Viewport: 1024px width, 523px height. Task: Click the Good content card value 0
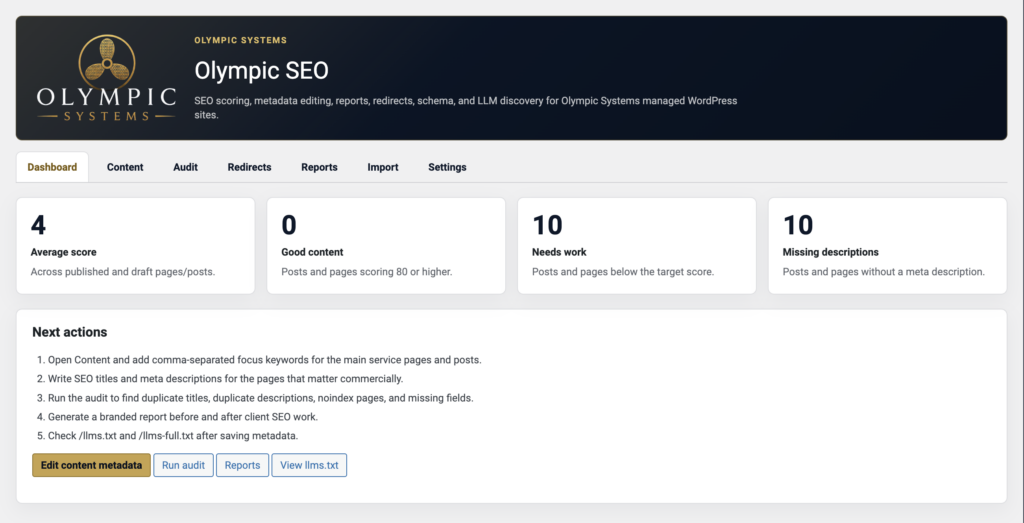289,225
